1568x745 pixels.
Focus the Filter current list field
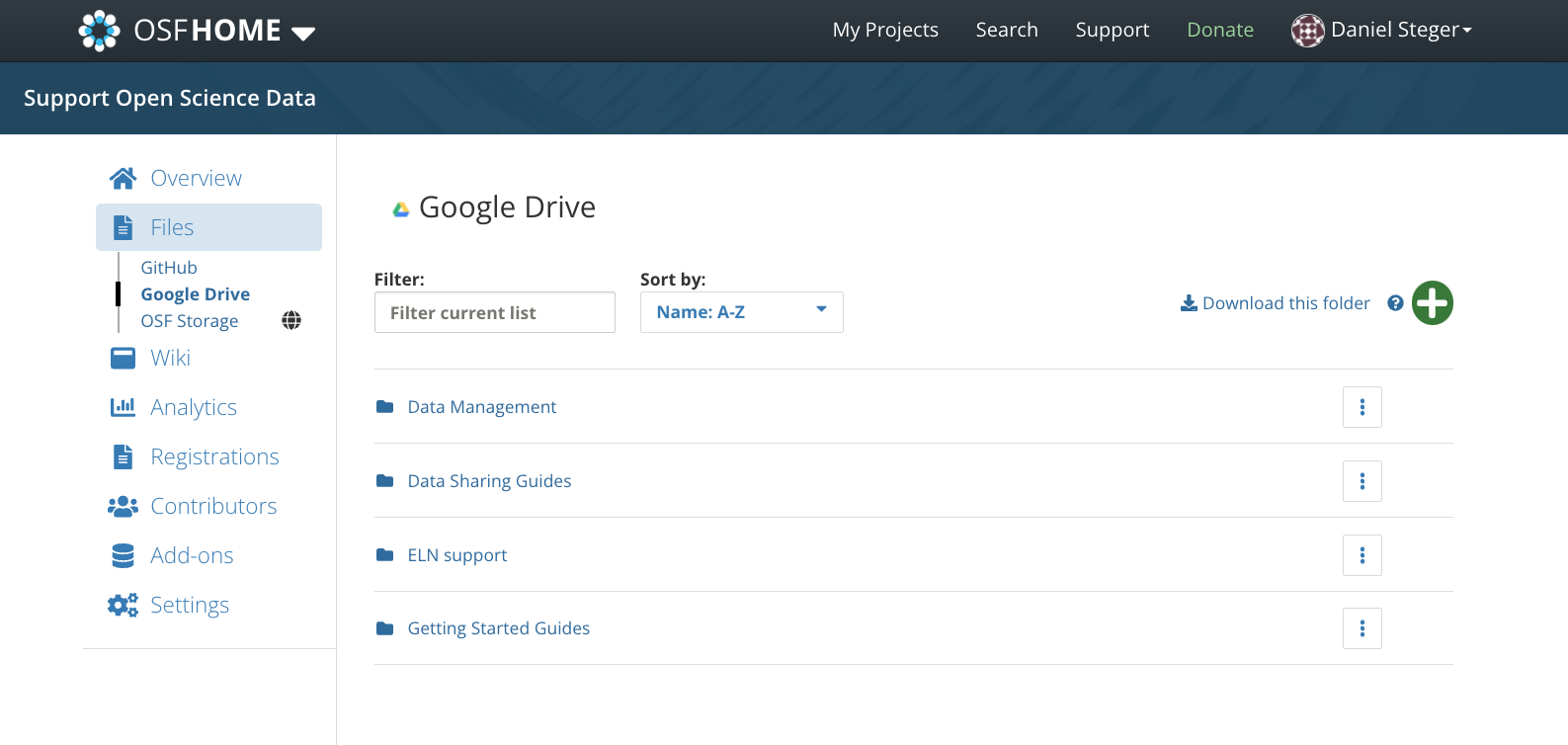495,312
